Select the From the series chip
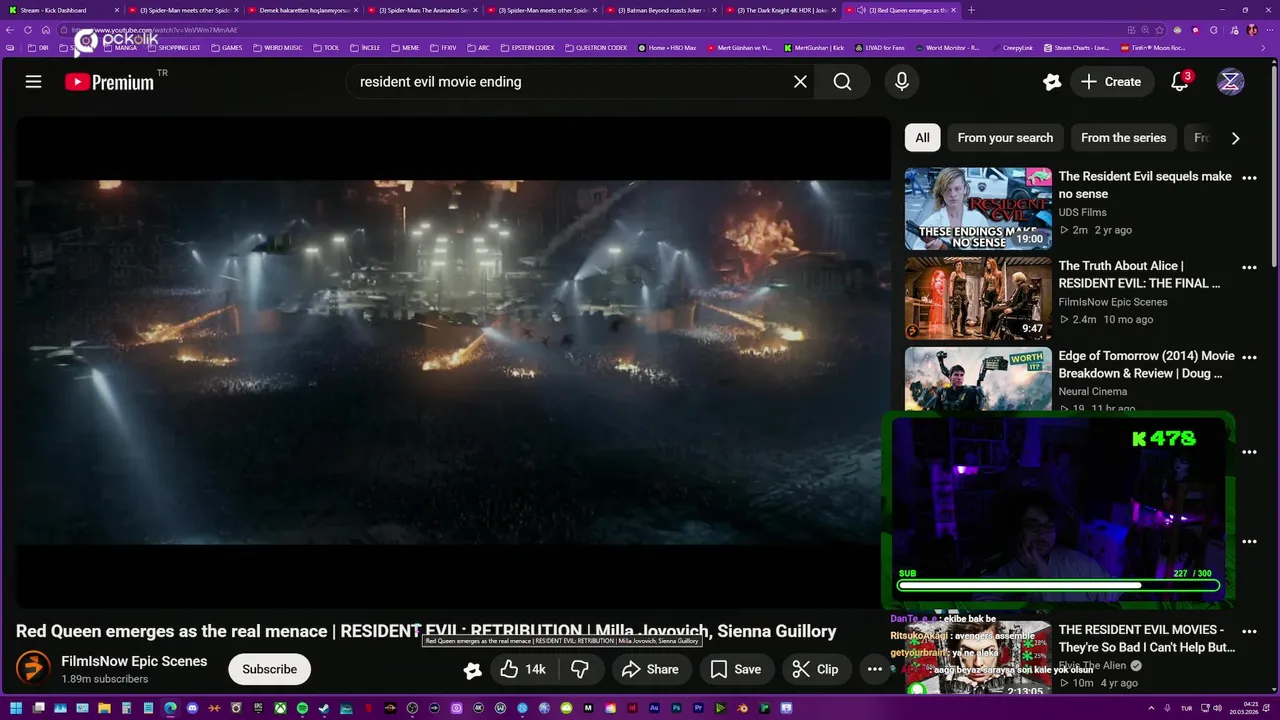 [x=1123, y=138]
